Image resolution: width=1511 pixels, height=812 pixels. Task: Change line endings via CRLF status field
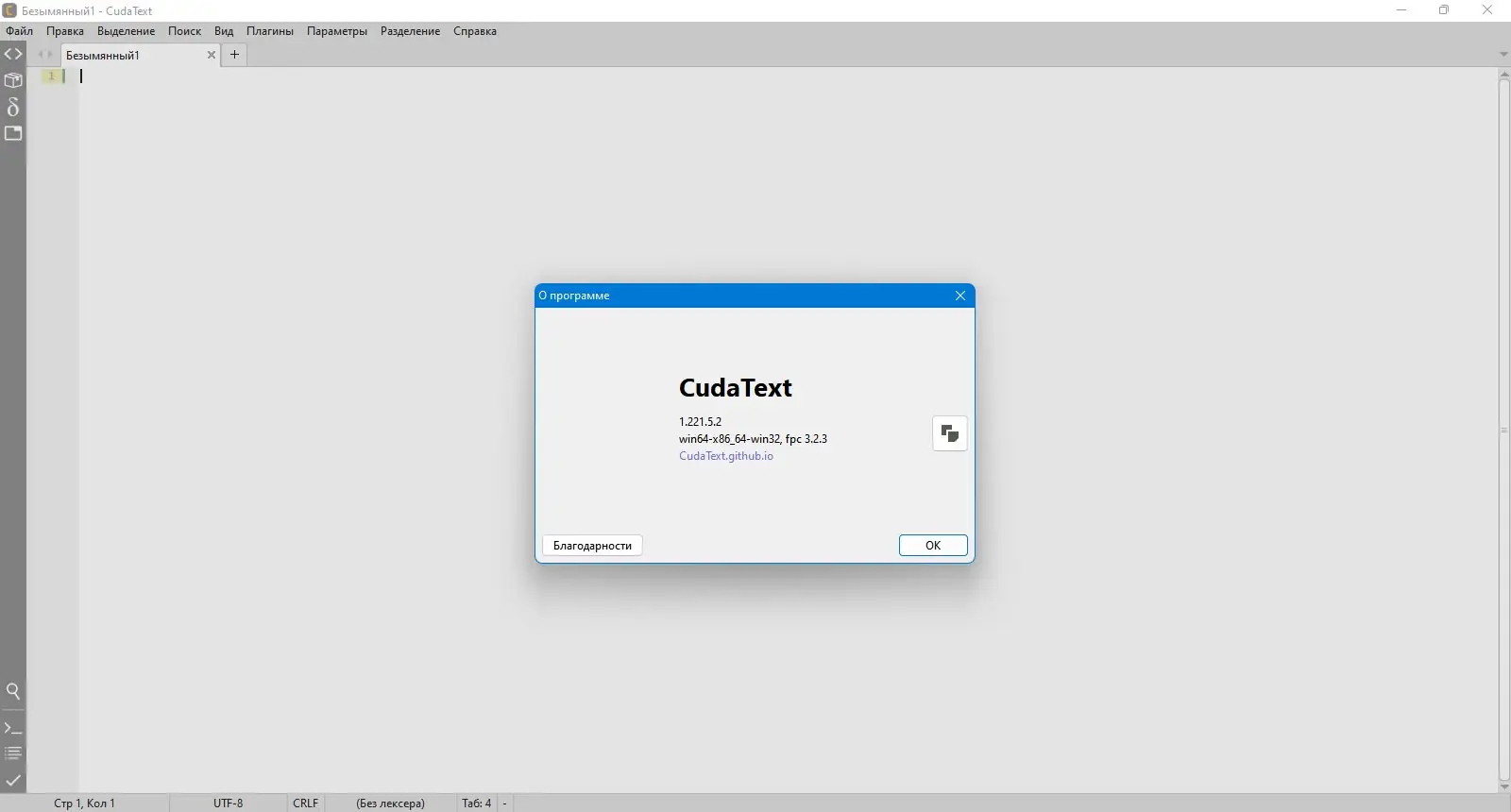pyautogui.click(x=305, y=804)
